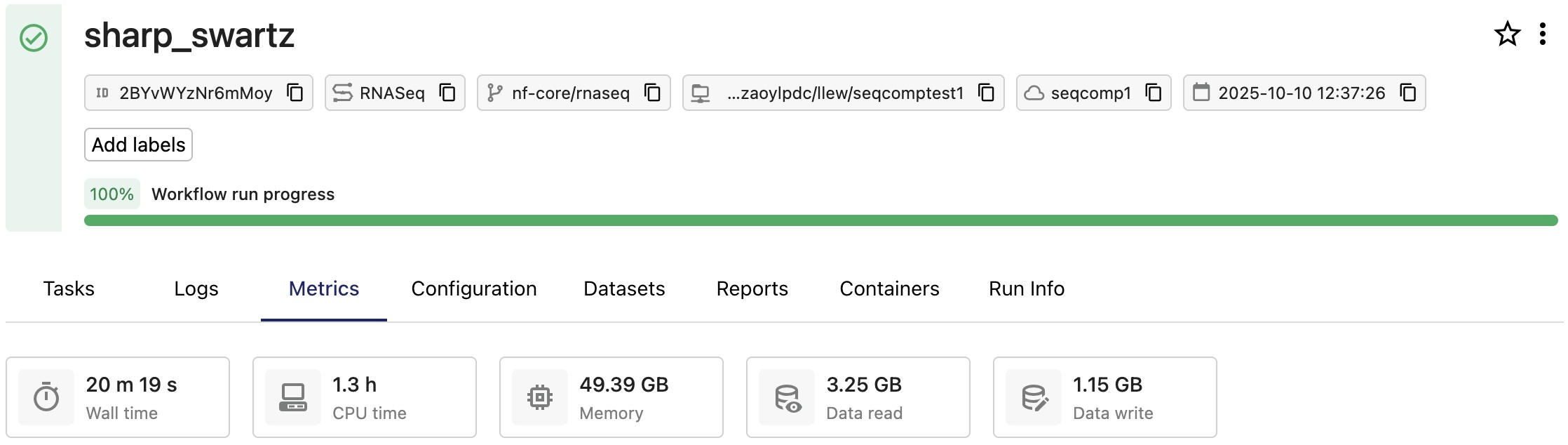The width and height of the screenshot is (1568, 445).
Task: Select the Metrics tab
Action: pyautogui.click(x=324, y=288)
